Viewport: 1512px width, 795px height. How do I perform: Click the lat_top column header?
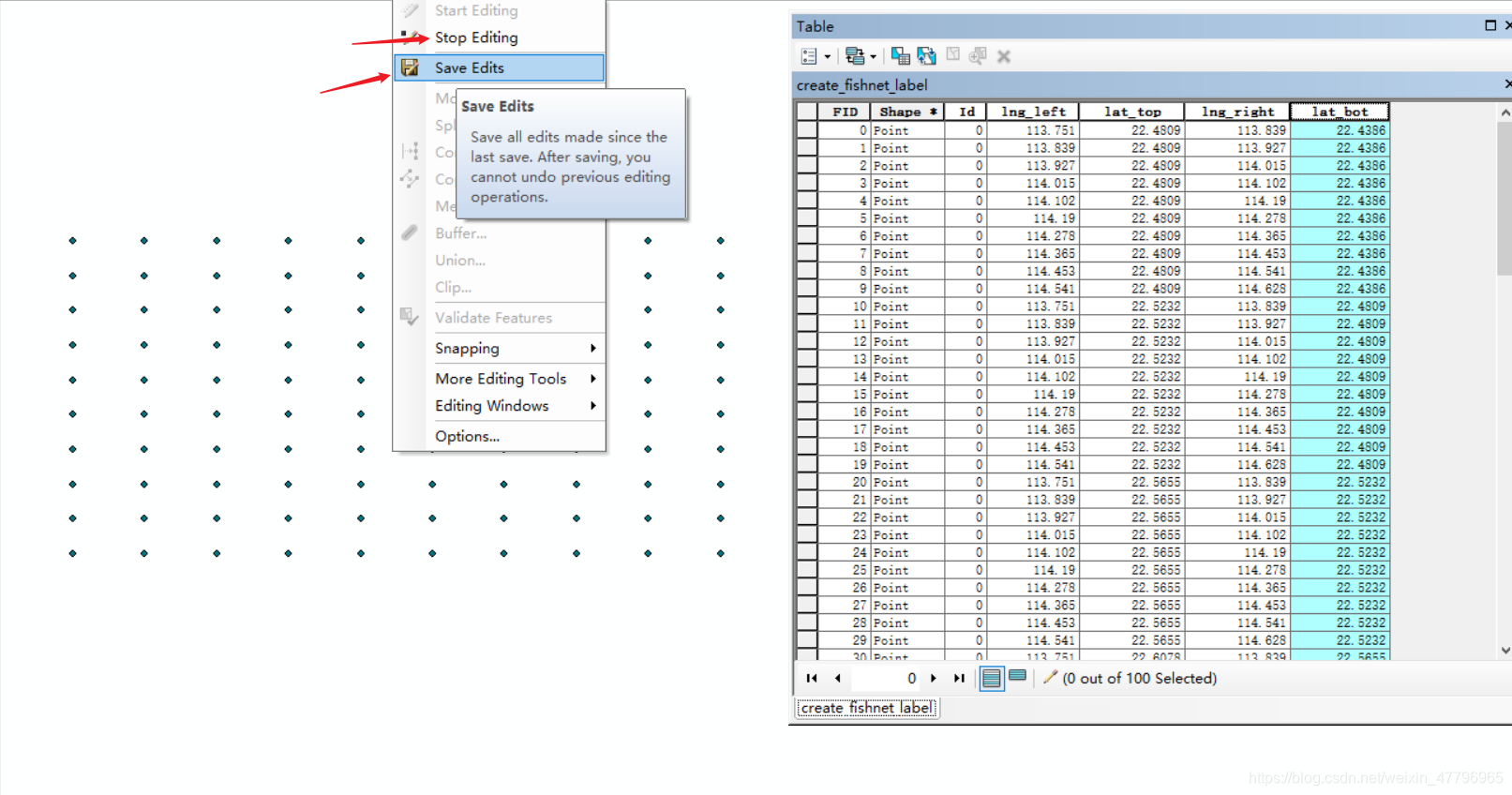[1131, 112]
